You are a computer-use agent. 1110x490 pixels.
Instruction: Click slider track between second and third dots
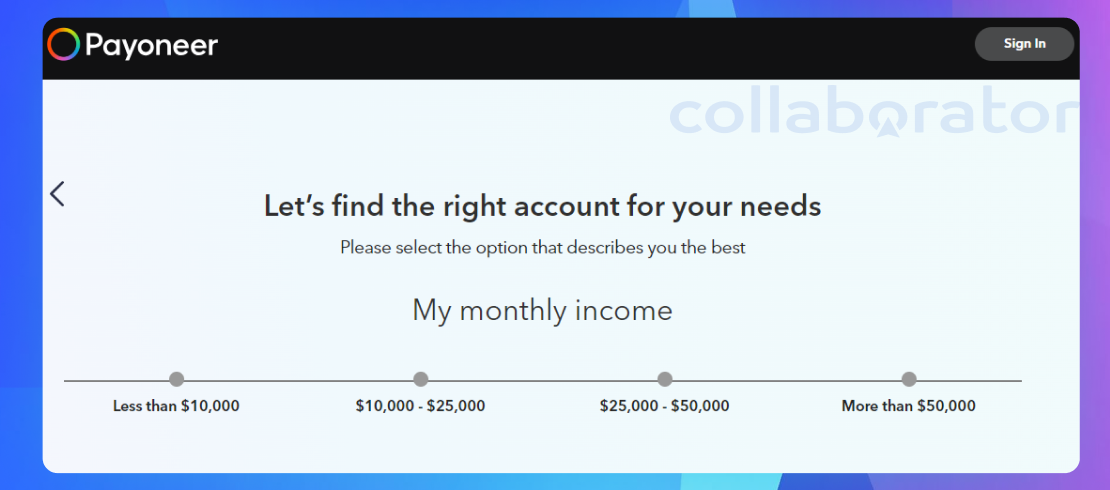coord(543,381)
